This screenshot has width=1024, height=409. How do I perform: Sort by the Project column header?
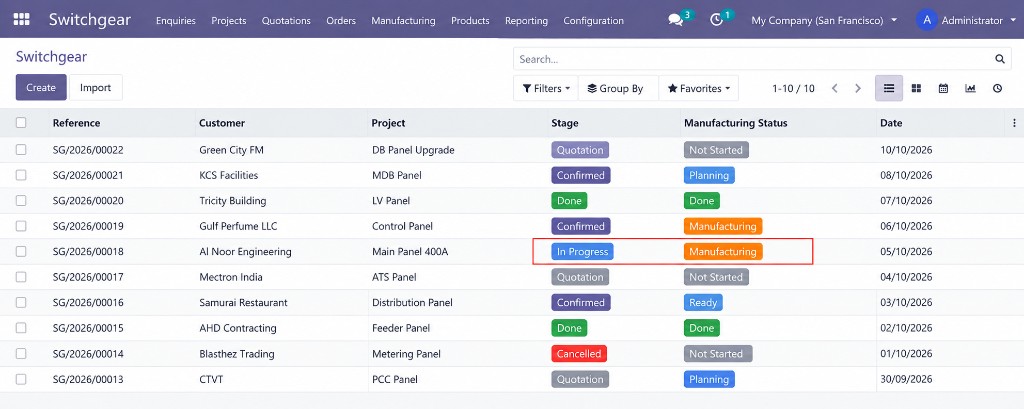click(x=389, y=123)
